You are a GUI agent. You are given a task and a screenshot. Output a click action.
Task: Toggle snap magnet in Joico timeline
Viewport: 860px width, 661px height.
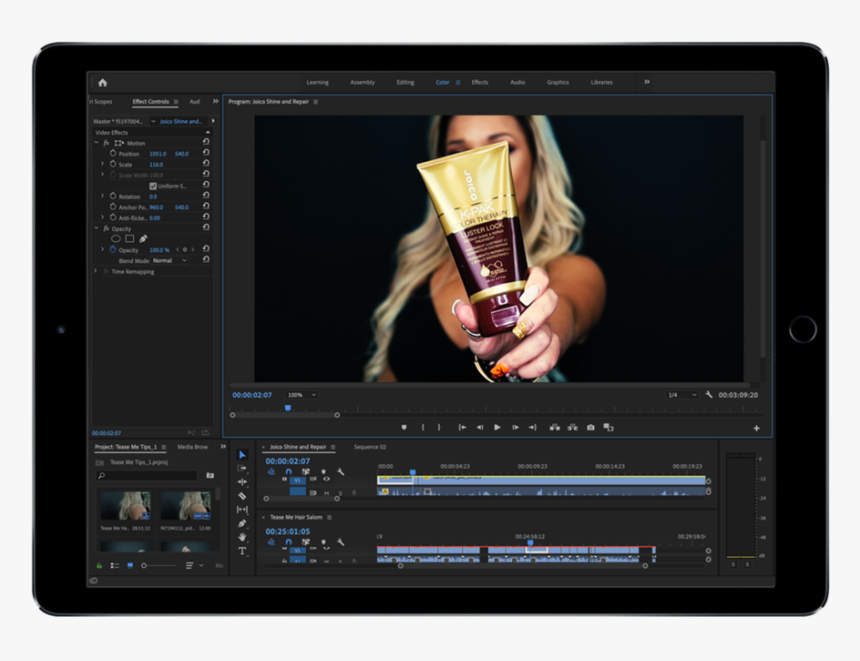pyautogui.click(x=288, y=472)
